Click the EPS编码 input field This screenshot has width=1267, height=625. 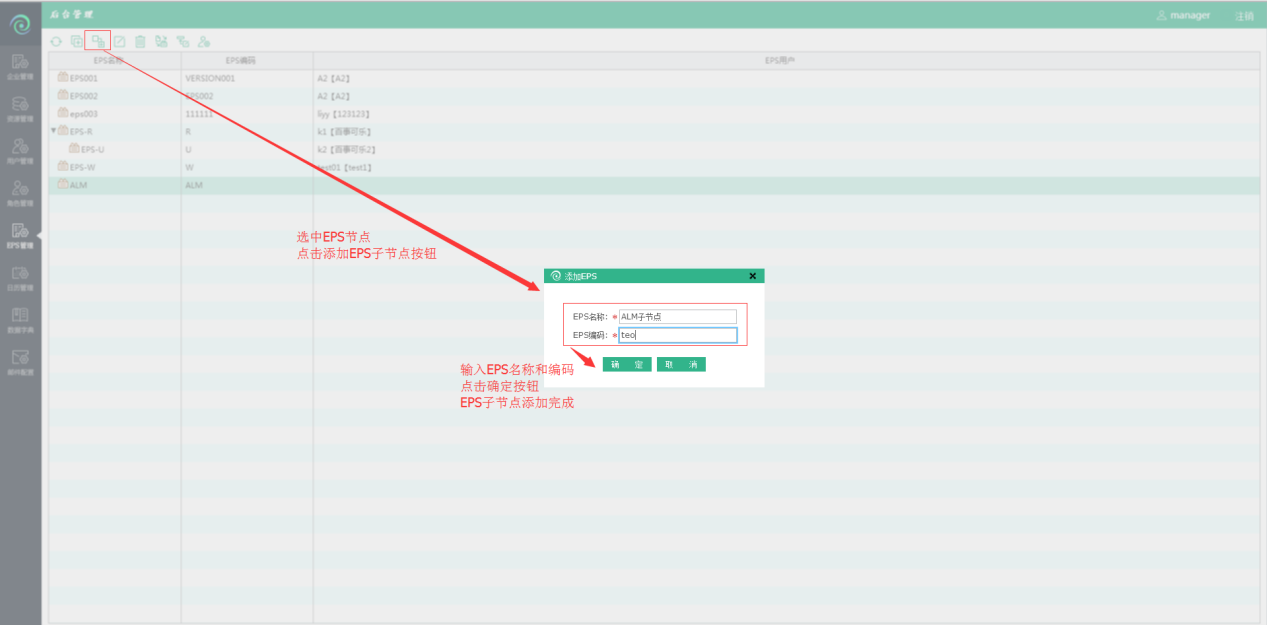point(677,336)
